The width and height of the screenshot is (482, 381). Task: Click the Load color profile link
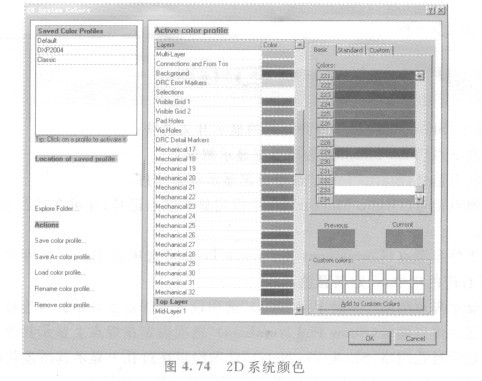tap(59, 273)
